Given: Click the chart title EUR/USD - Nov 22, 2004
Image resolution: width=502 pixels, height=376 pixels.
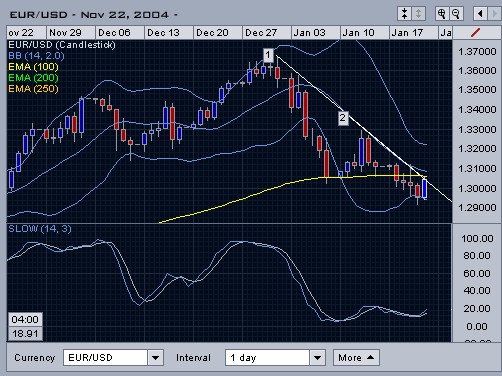Looking at the screenshot, I should (x=93, y=15).
